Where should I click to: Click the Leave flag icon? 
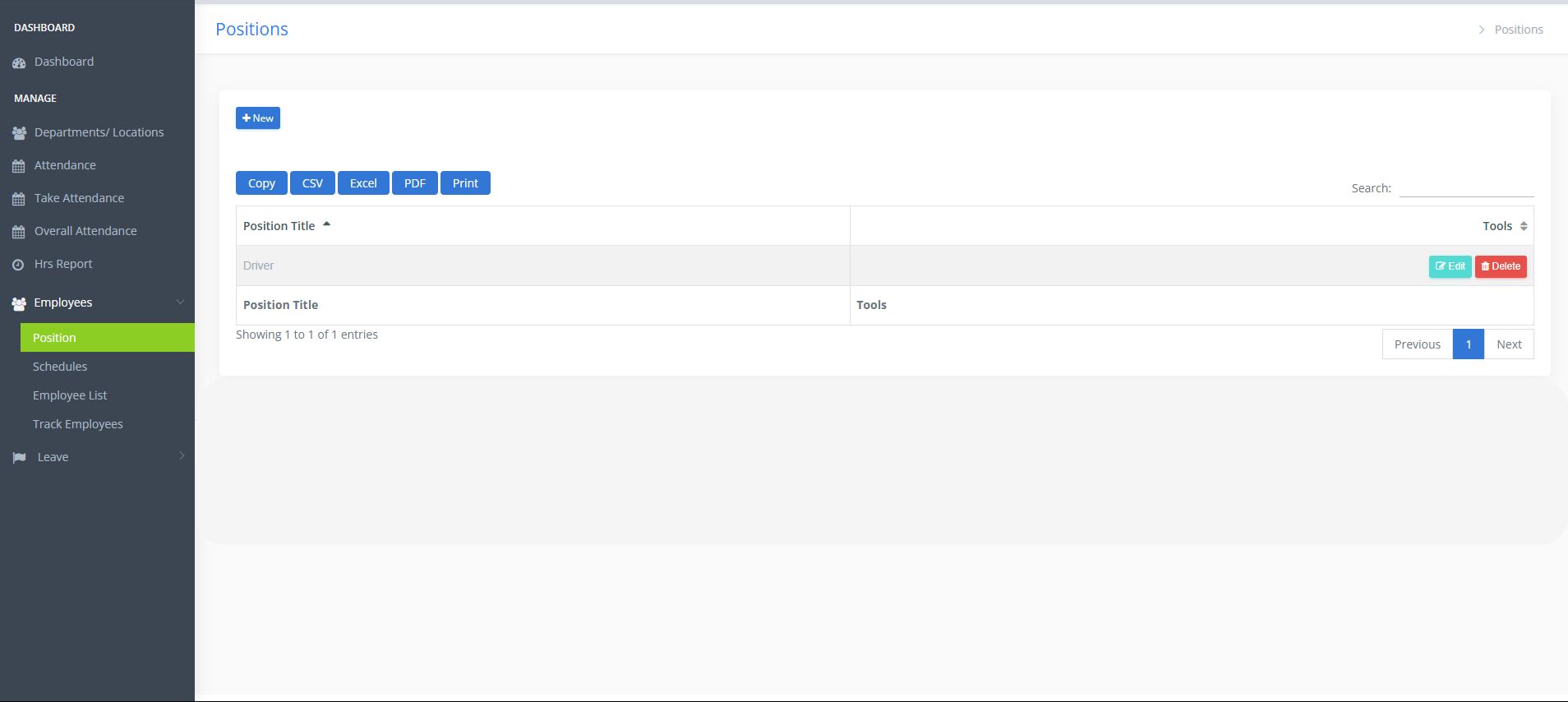coord(19,458)
